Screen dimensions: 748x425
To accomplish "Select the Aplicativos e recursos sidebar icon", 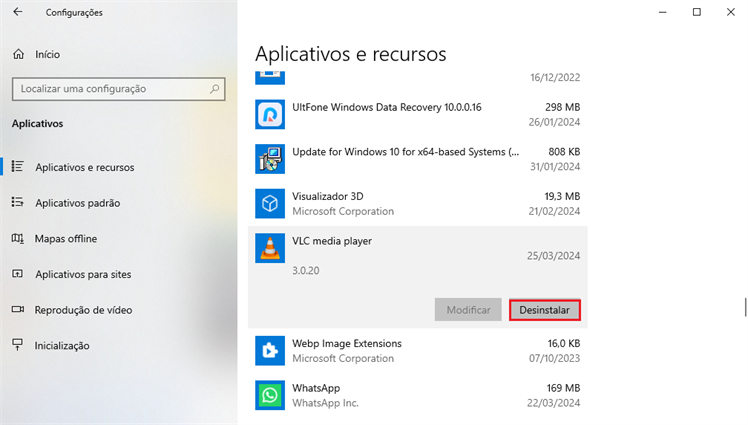I will pos(18,166).
